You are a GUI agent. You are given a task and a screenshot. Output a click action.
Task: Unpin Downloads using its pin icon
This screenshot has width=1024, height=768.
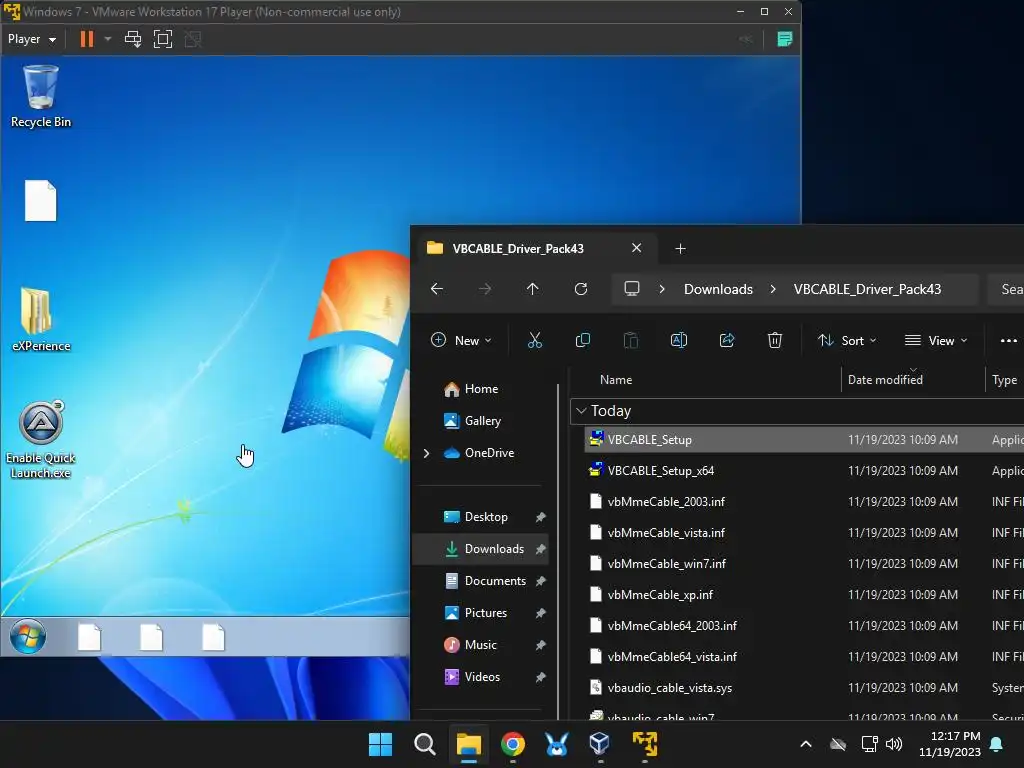click(x=541, y=549)
